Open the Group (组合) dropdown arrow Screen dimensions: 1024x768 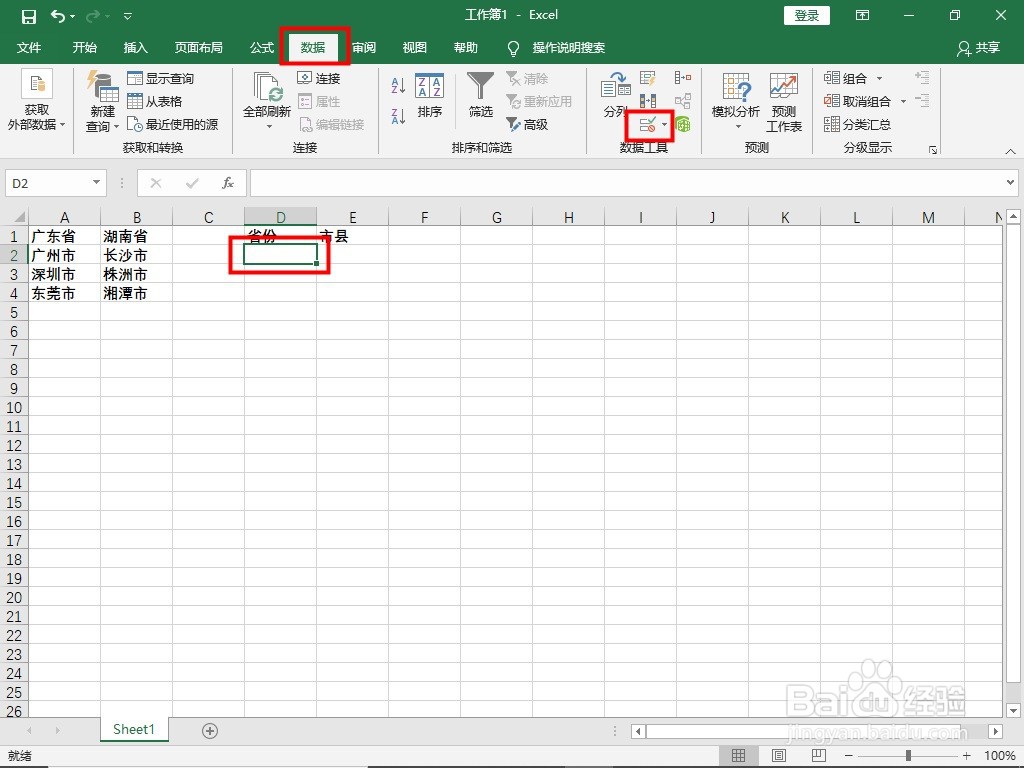[x=879, y=78]
